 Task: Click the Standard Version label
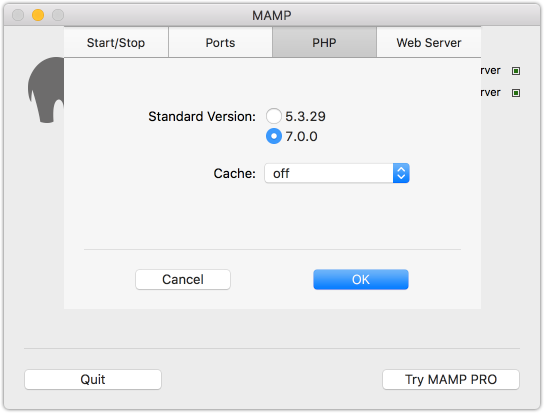coord(202,117)
